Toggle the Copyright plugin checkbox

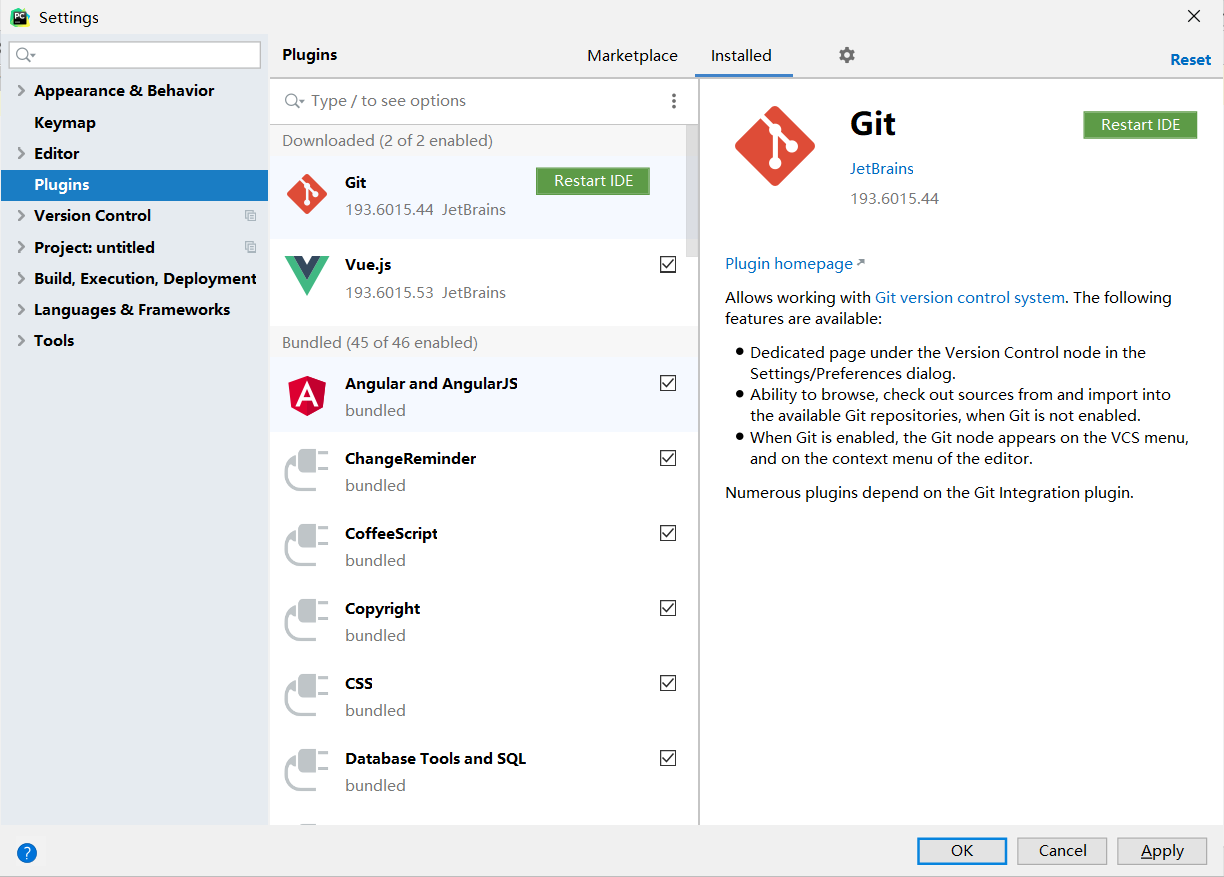[x=668, y=608]
